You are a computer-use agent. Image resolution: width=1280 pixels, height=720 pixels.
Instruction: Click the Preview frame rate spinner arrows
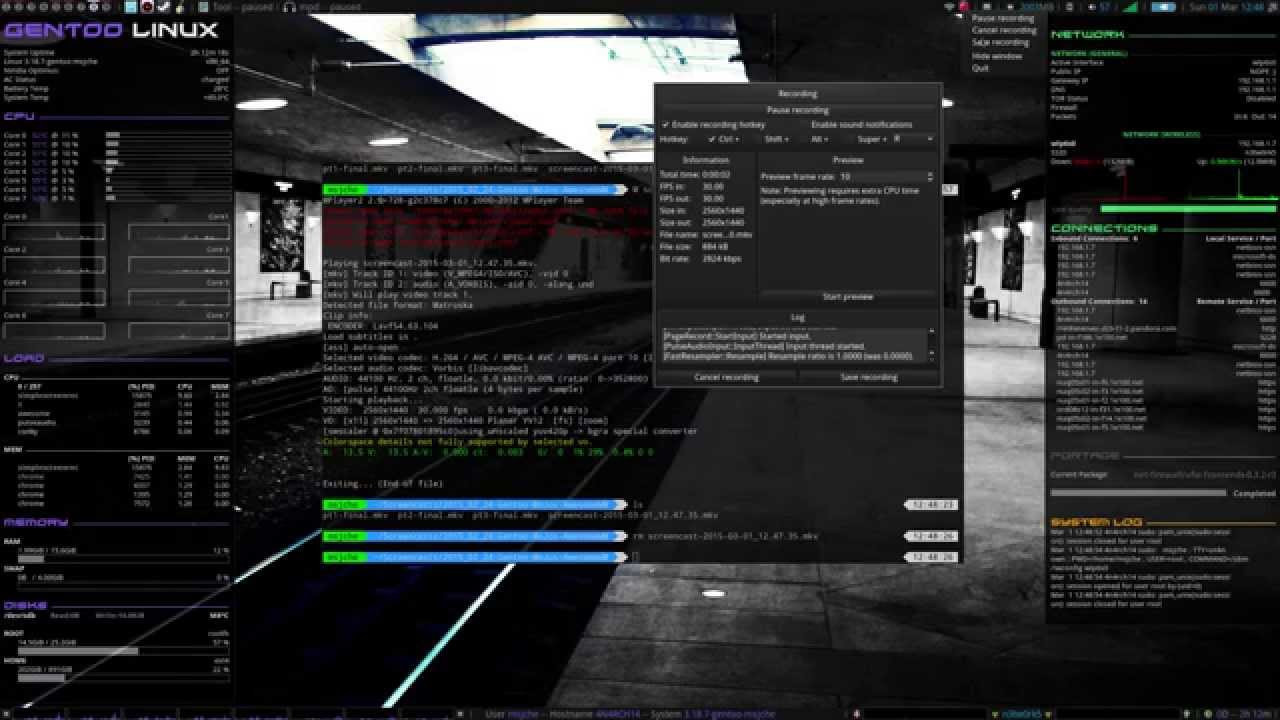coord(930,176)
